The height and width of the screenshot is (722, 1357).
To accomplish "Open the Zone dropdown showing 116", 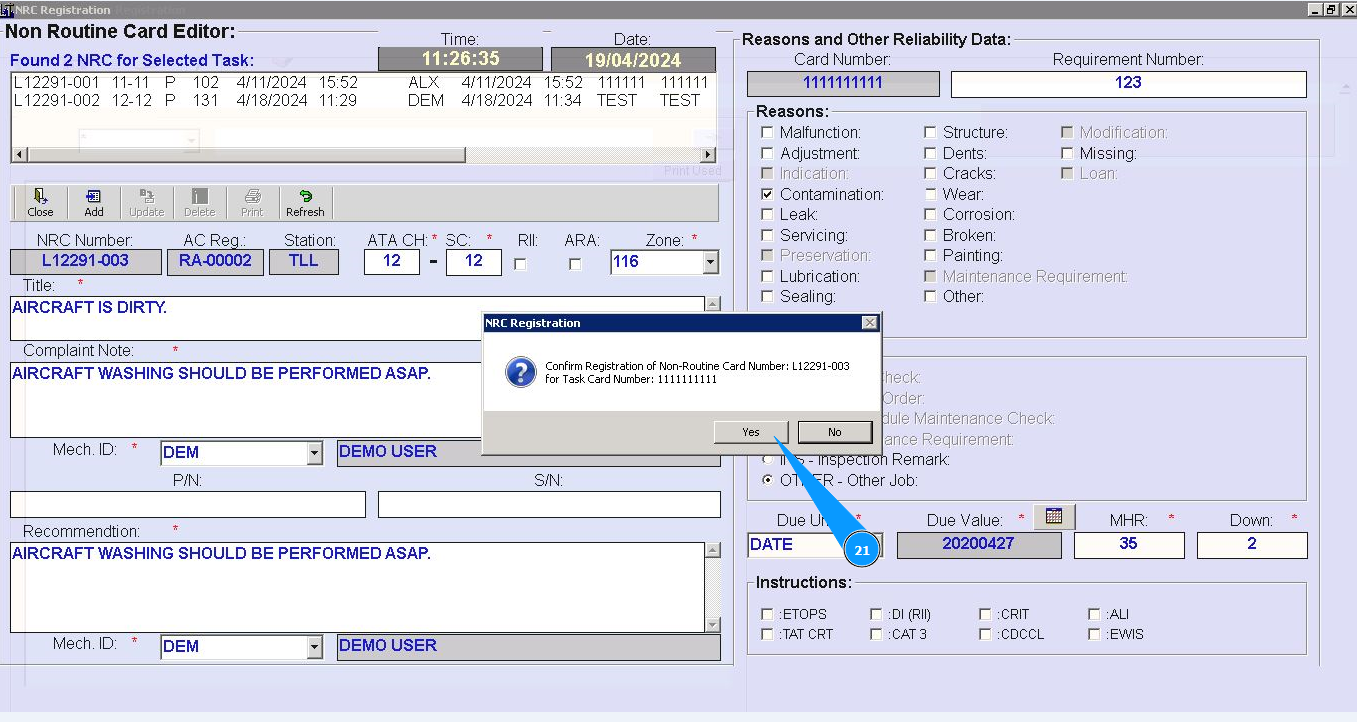I will [x=710, y=263].
